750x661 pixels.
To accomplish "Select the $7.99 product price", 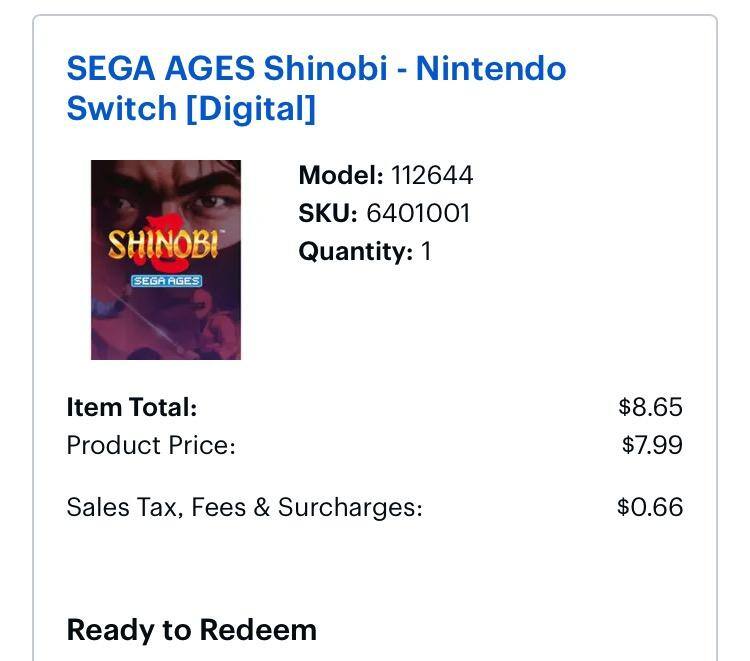I will (x=652, y=445).
